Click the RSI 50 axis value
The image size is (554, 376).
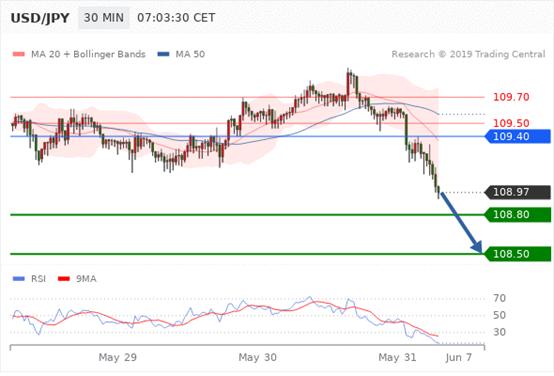click(x=499, y=315)
